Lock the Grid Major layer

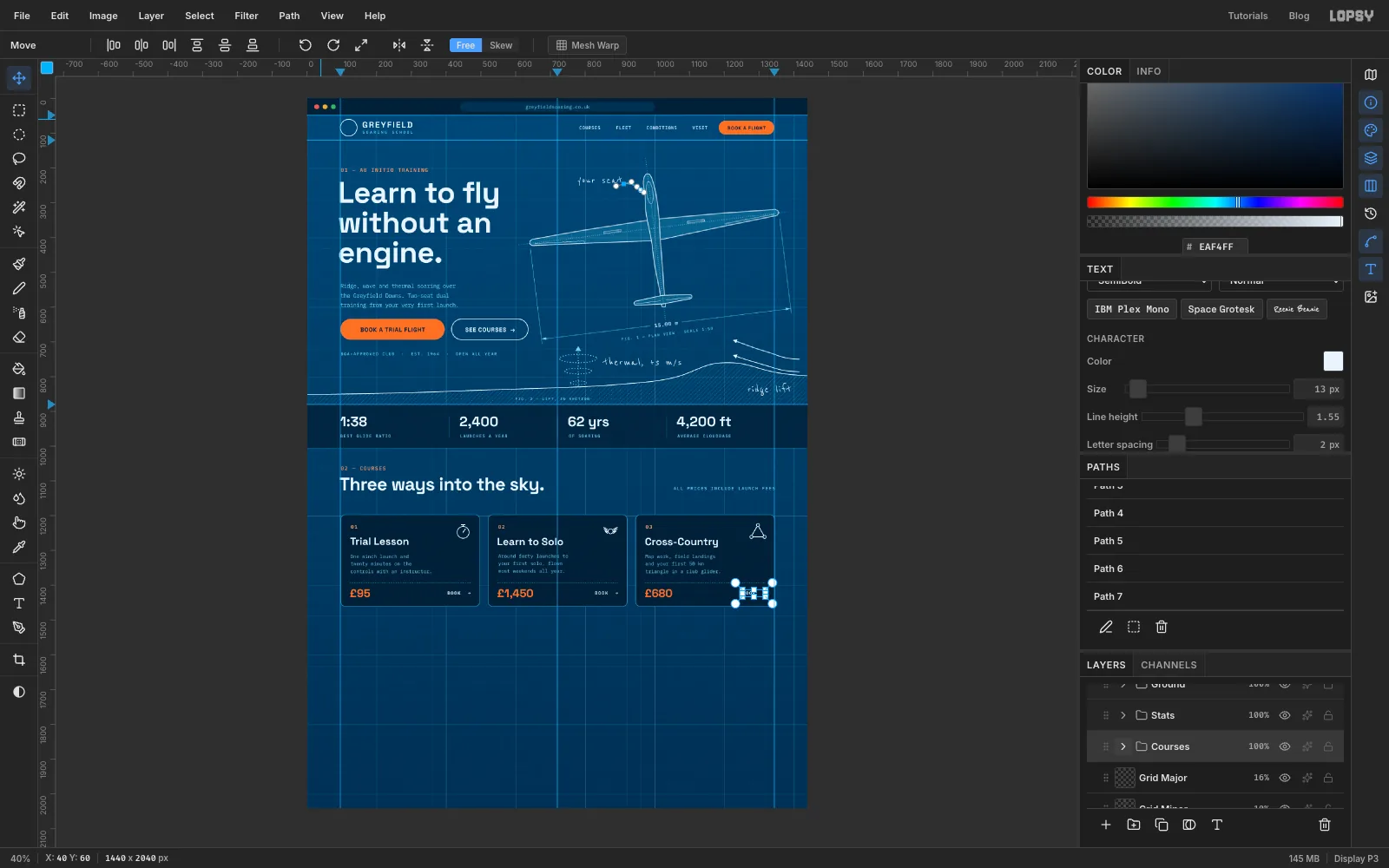pyautogui.click(x=1328, y=778)
